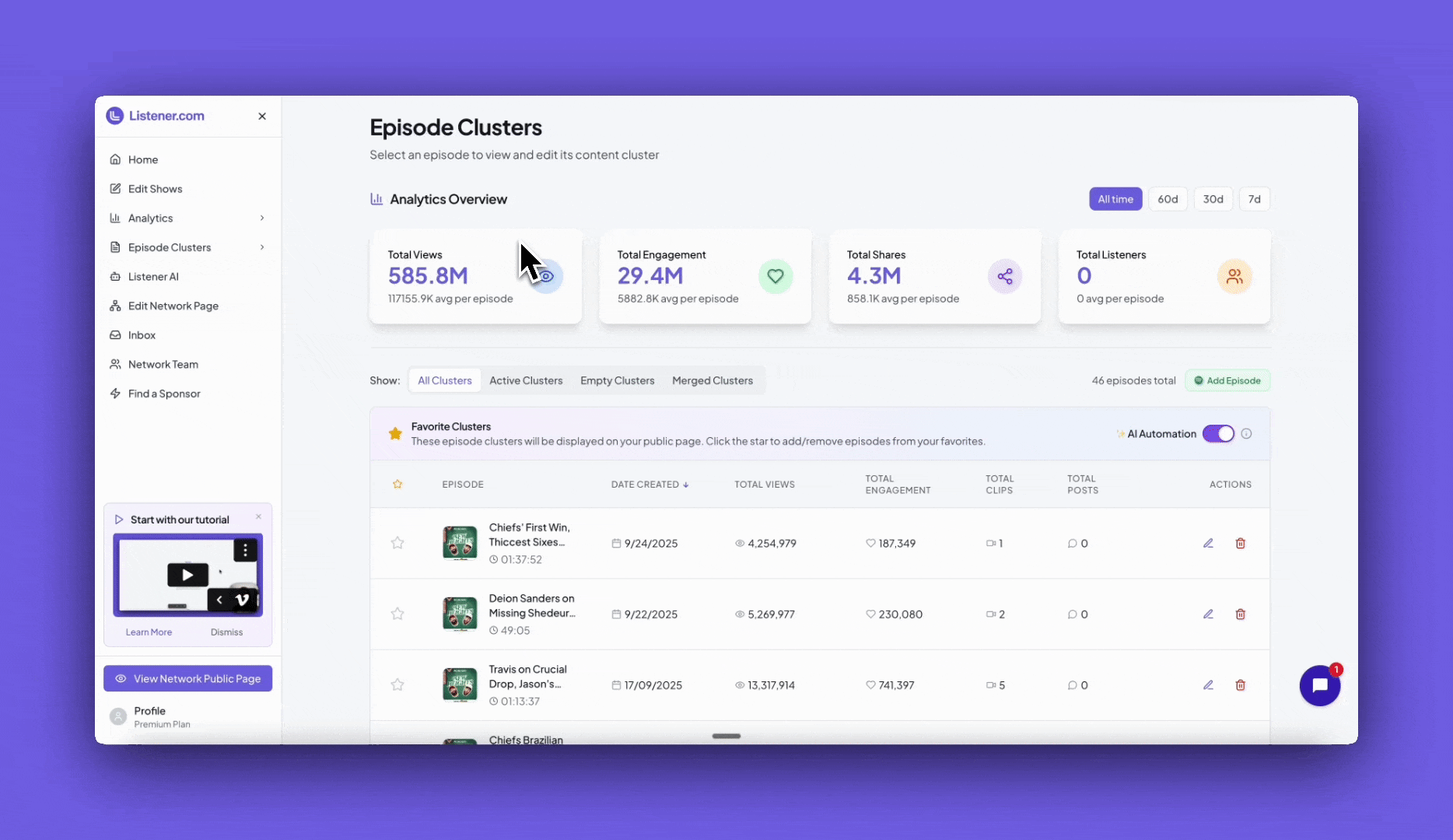Click the Total Shares share icon
1453x840 pixels.
coord(1005,276)
